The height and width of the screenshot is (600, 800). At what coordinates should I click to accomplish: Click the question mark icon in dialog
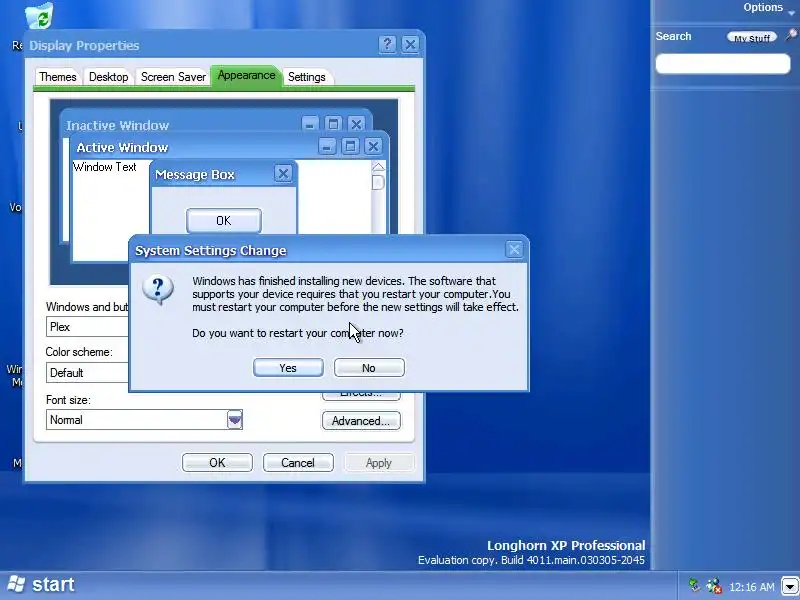pyautogui.click(x=158, y=290)
